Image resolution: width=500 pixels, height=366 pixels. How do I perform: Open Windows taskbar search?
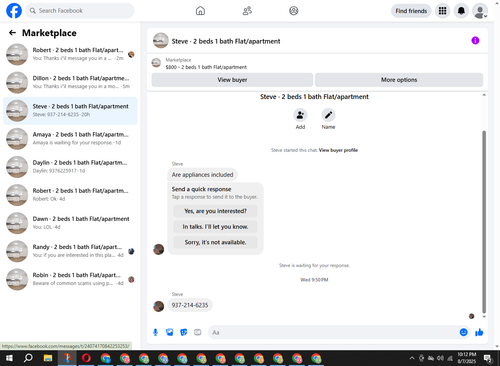pyautogui.click(x=28, y=358)
